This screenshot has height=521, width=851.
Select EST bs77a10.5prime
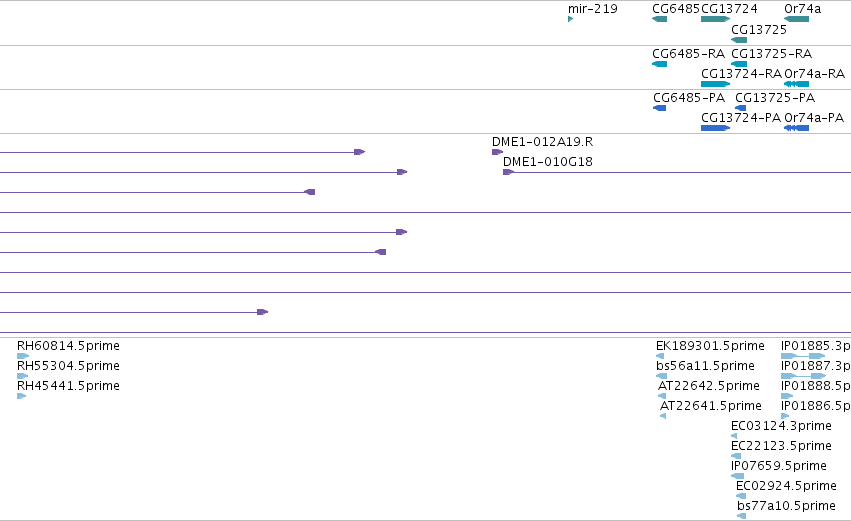786,506
